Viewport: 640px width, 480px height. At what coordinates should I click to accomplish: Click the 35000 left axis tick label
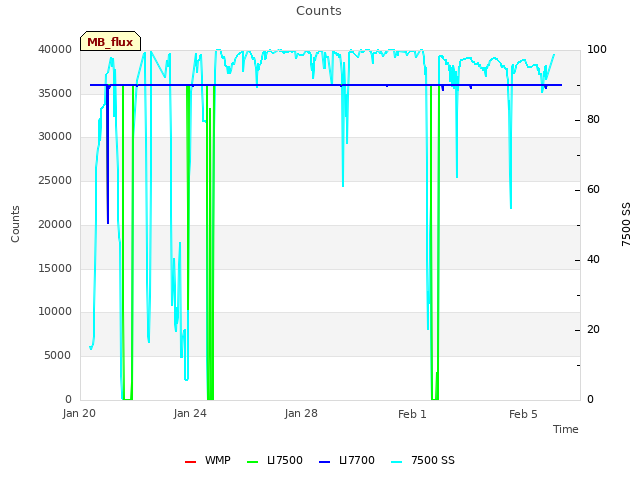point(55,93)
